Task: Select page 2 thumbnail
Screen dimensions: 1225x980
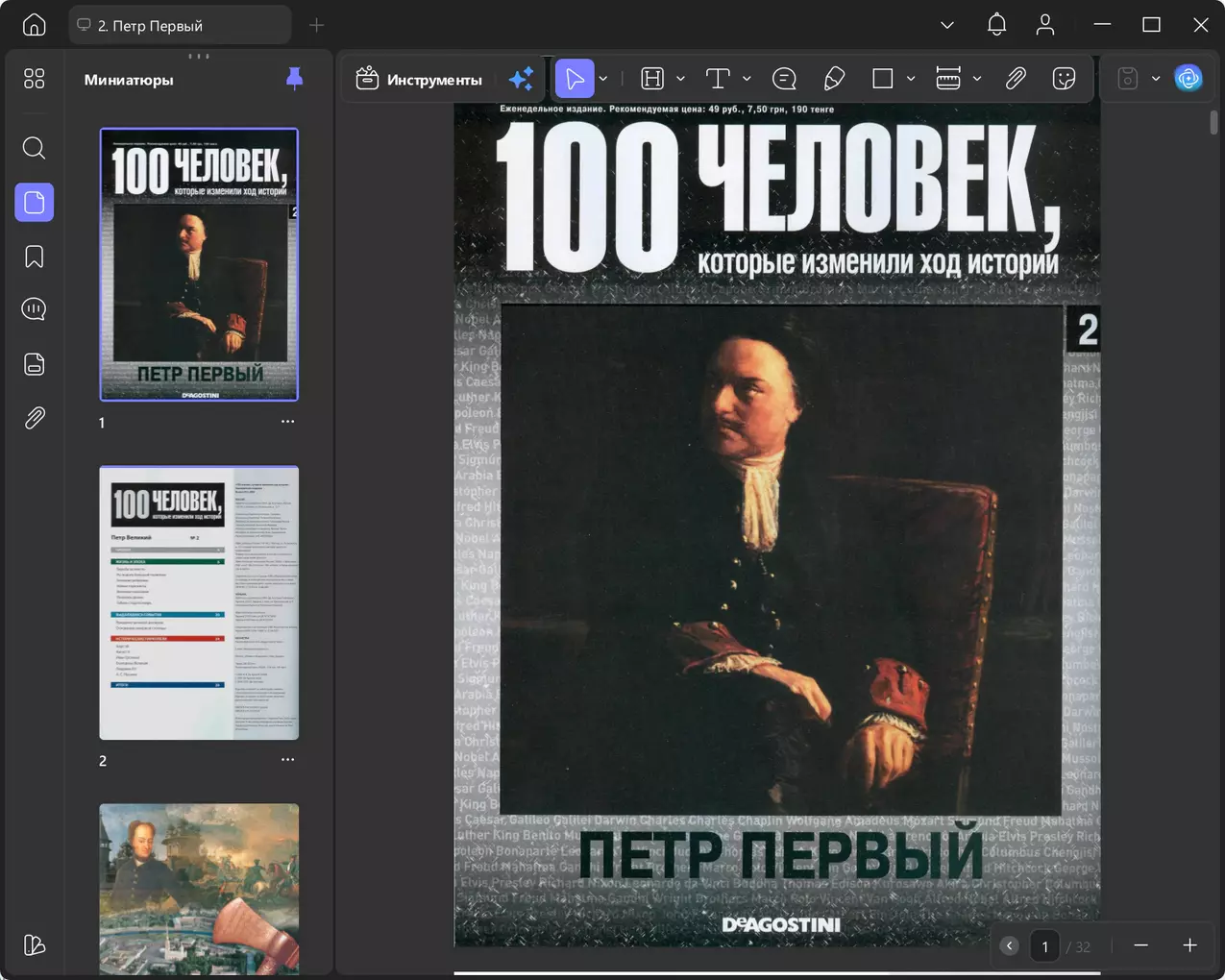Action: [x=199, y=602]
